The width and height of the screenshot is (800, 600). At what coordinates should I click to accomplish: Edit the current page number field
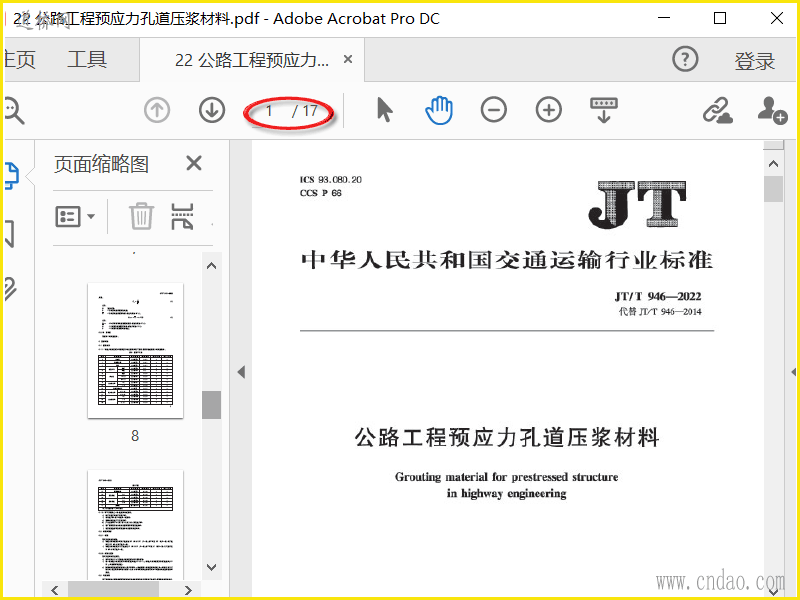click(268, 111)
